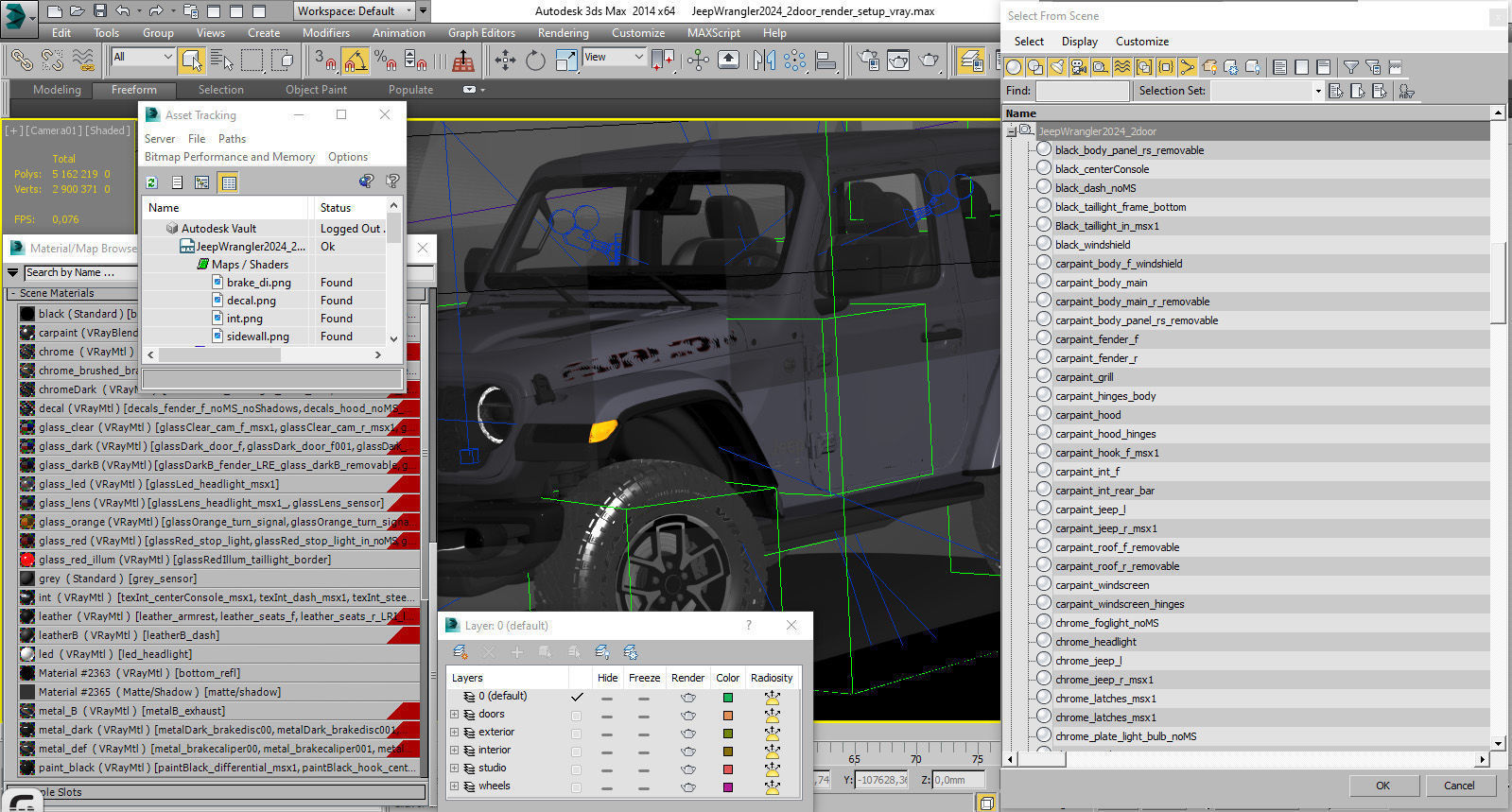Click Table View icon in Asset Tracking
The image size is (1512, 812).
pos(228,182)
